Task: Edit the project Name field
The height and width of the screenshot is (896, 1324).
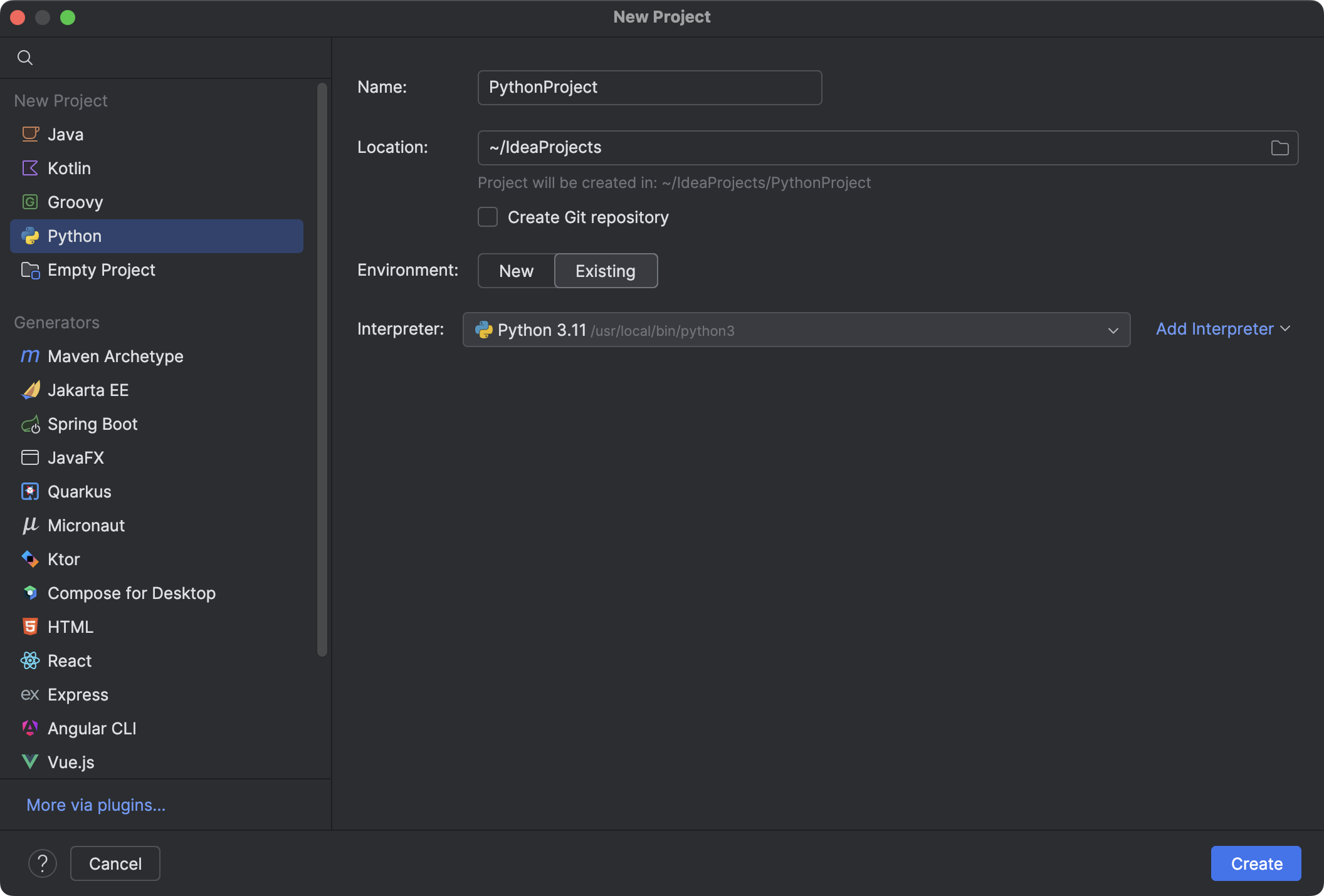Action: tap(649, 87)
